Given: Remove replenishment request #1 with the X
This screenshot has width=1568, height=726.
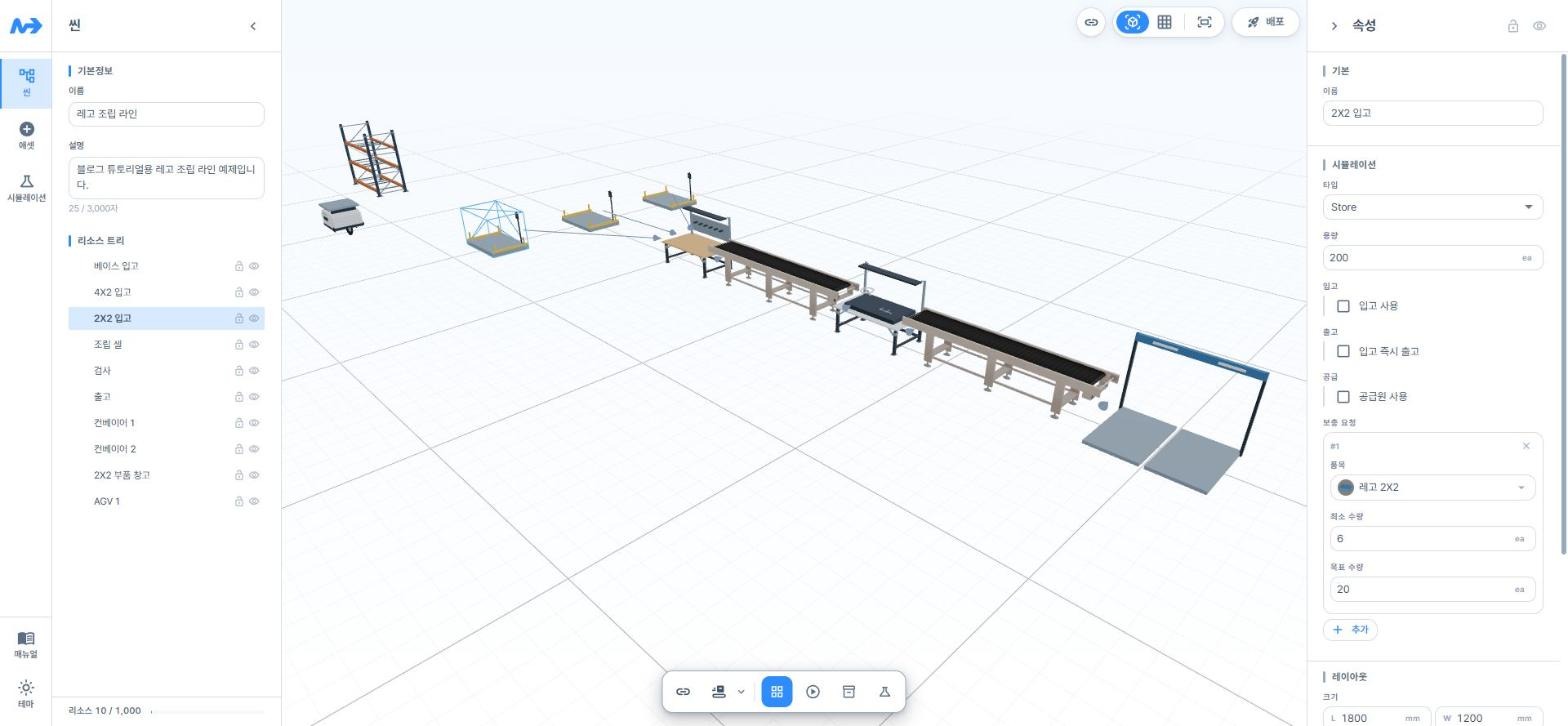Looking at the screenshot, I should click(x=1526, y=446).
